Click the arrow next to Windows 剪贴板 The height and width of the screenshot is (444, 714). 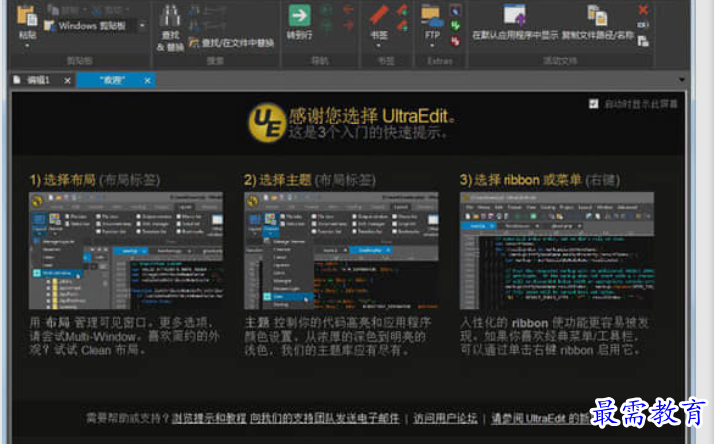[142, 26]
